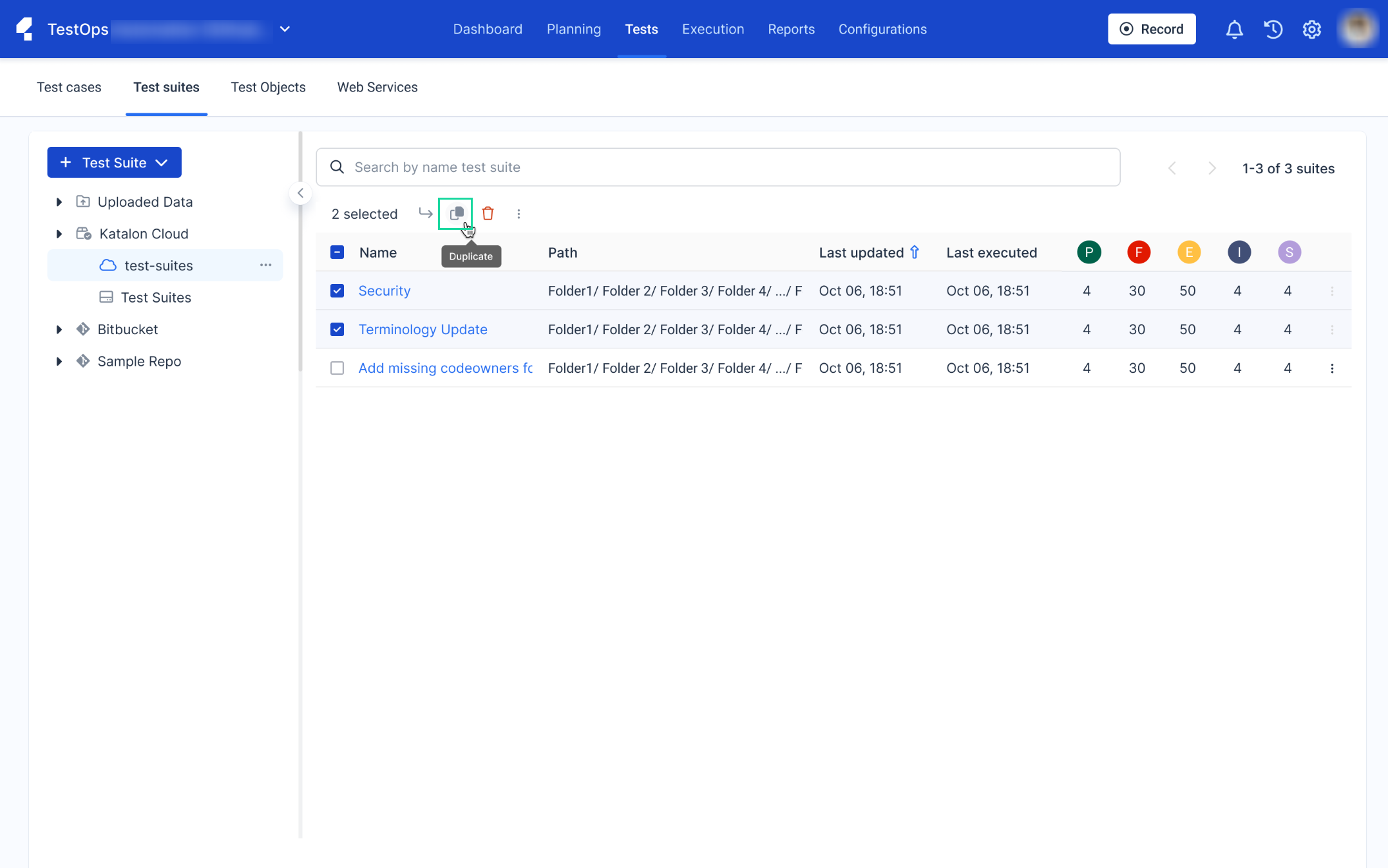Click the Move arrow icon beside 2 selected
The height and width of the screenshot is (868, 1388).
click(425, 213)
